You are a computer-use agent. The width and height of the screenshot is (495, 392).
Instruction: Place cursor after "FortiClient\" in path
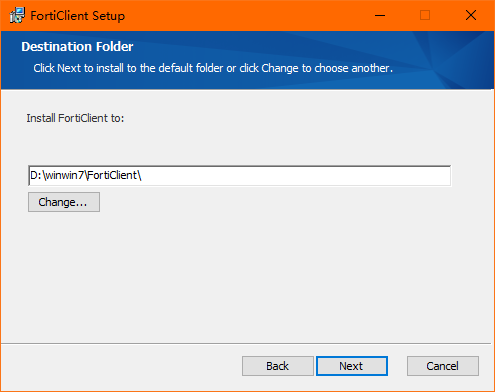click(x=143, y=175)
